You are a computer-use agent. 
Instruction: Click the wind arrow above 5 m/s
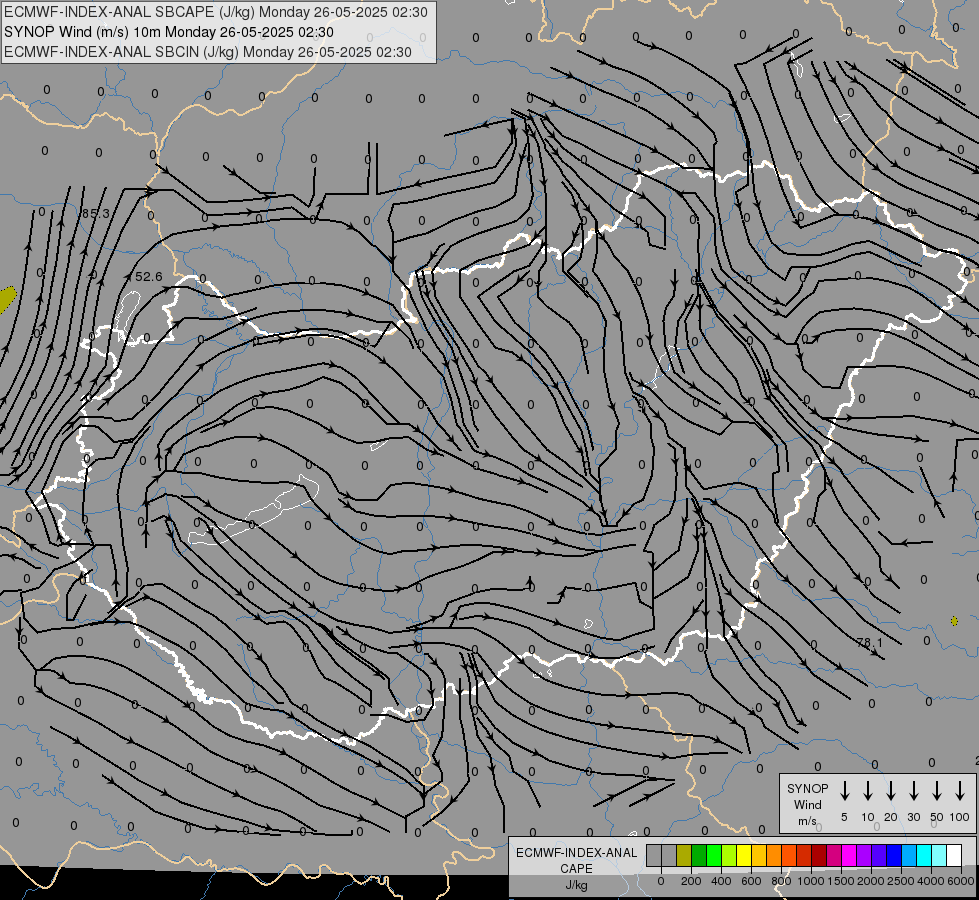coord(844,791)
